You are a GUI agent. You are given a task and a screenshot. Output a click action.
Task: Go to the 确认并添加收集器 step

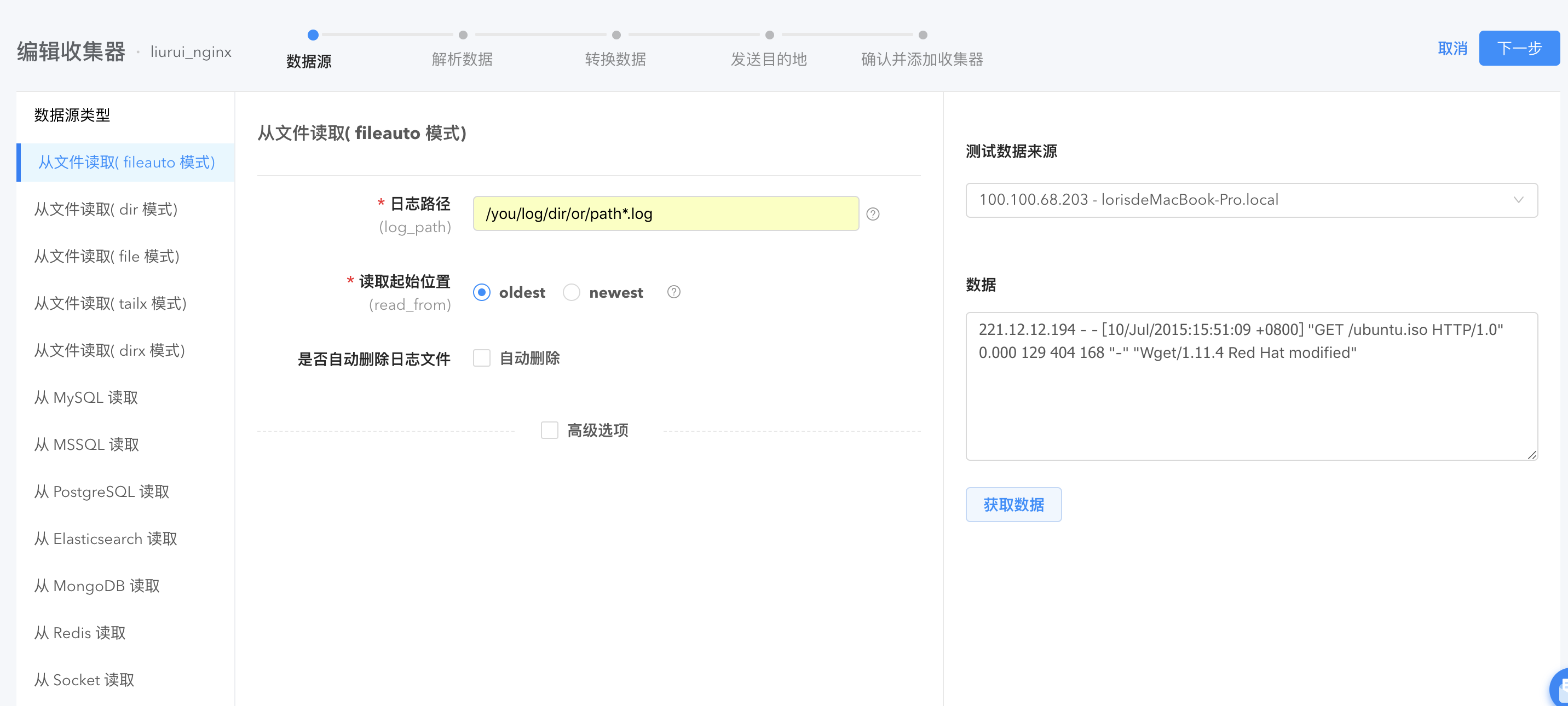[x=922, y=59]
